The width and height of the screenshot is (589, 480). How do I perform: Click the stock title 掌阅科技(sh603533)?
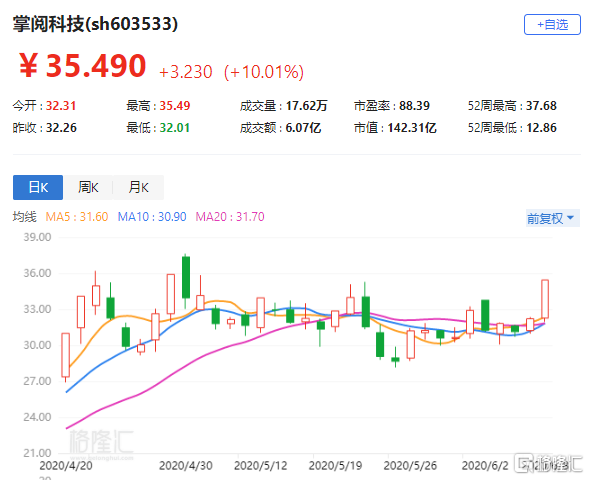tap(95, 24)
